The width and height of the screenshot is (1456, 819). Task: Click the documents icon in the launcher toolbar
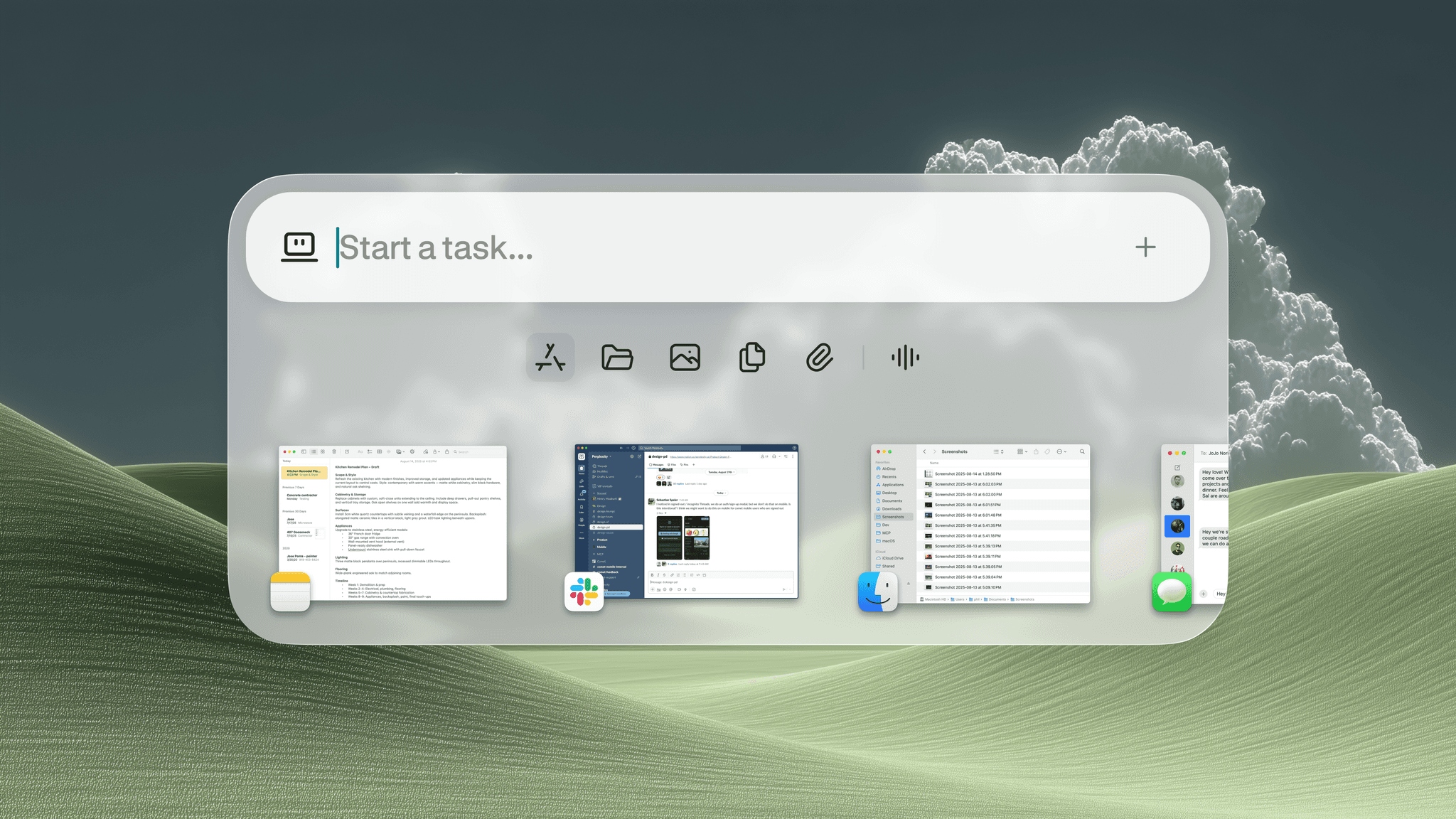coord(751,358)
